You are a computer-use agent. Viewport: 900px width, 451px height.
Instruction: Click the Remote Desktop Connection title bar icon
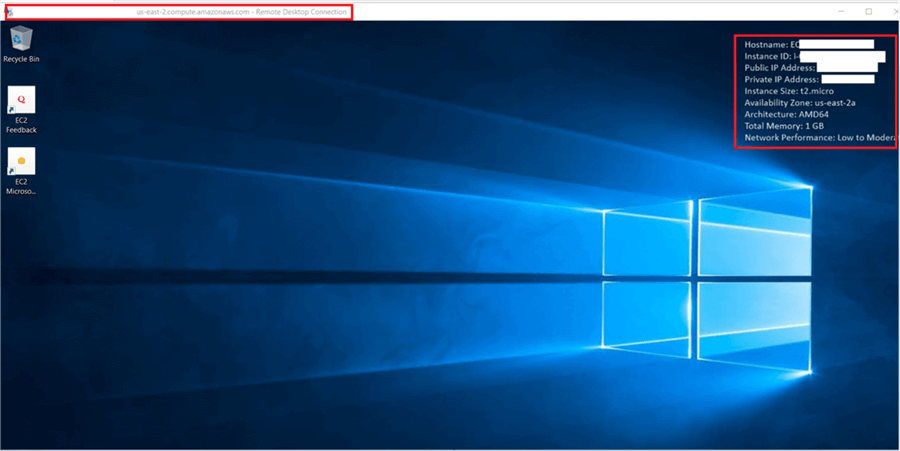point(9,11)
